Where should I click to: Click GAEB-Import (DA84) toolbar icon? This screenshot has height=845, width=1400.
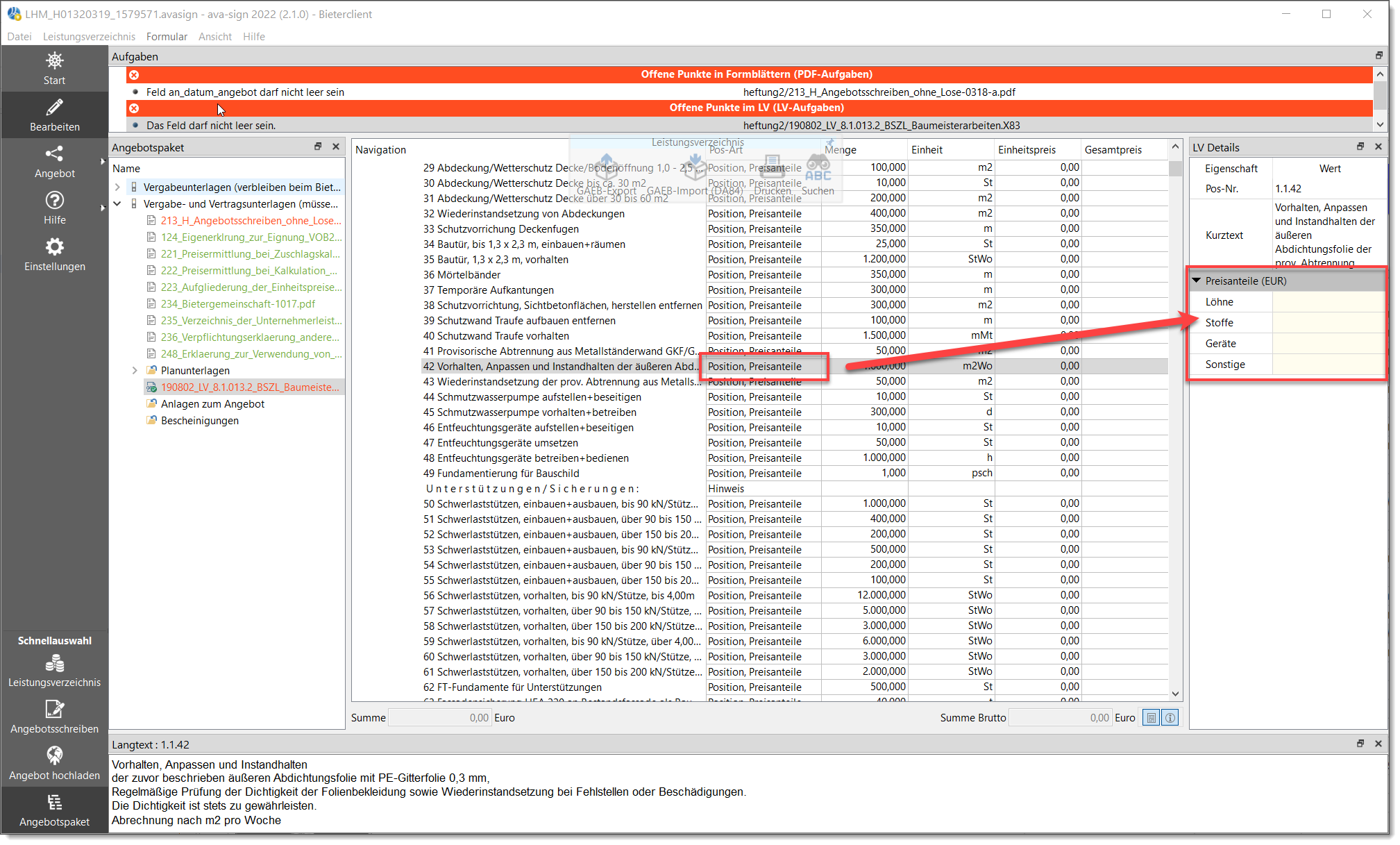695,168
